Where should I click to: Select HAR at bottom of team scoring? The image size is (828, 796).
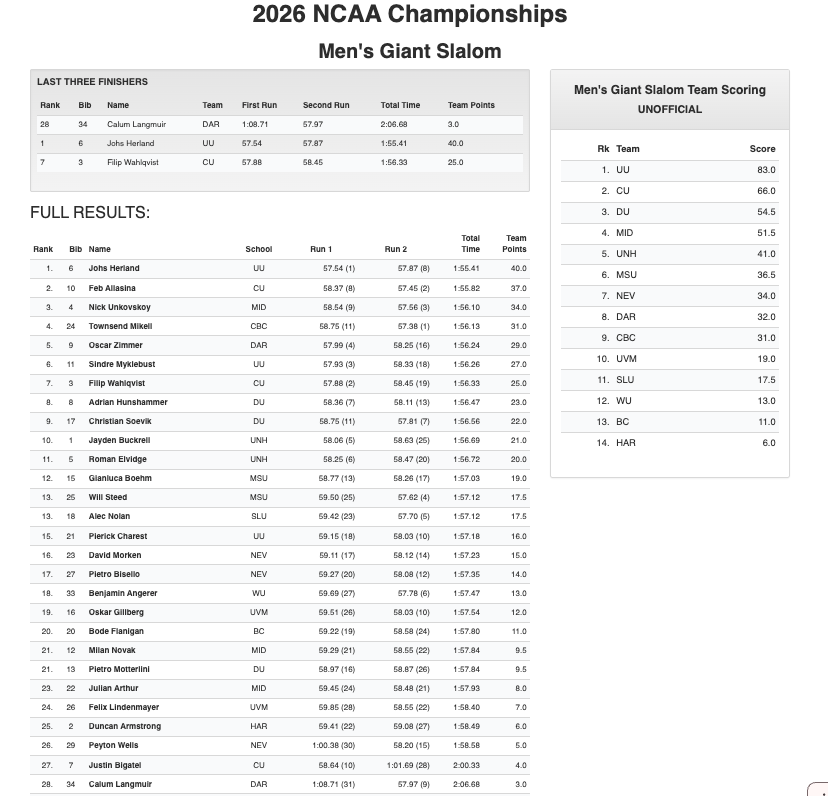coord(626,443)
